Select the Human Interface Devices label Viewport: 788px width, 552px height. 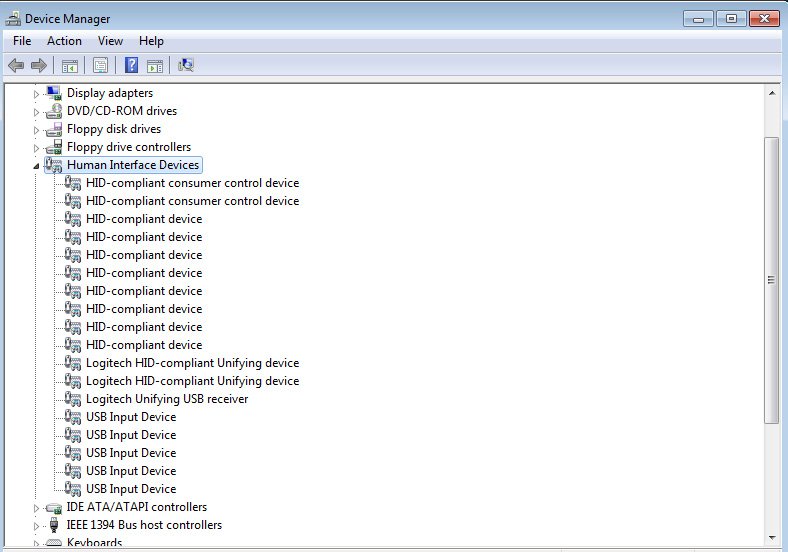pos(133,165)
